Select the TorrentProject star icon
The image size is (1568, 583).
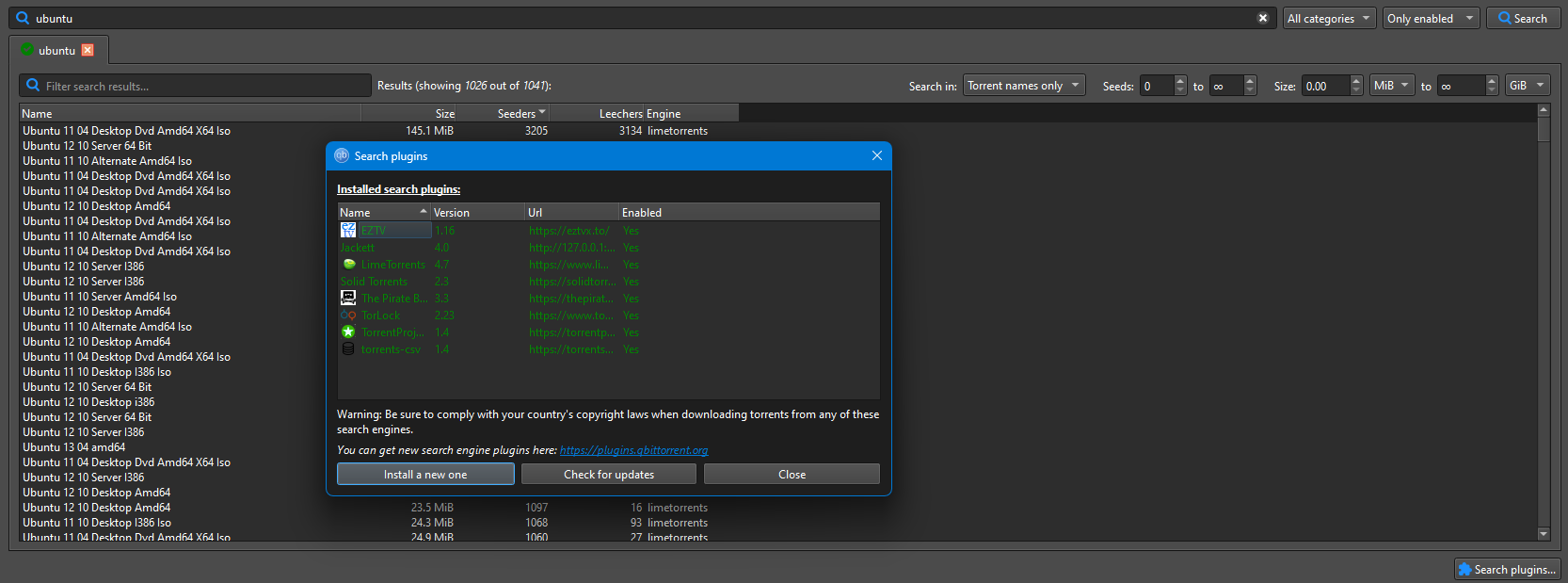pos(348,332)
